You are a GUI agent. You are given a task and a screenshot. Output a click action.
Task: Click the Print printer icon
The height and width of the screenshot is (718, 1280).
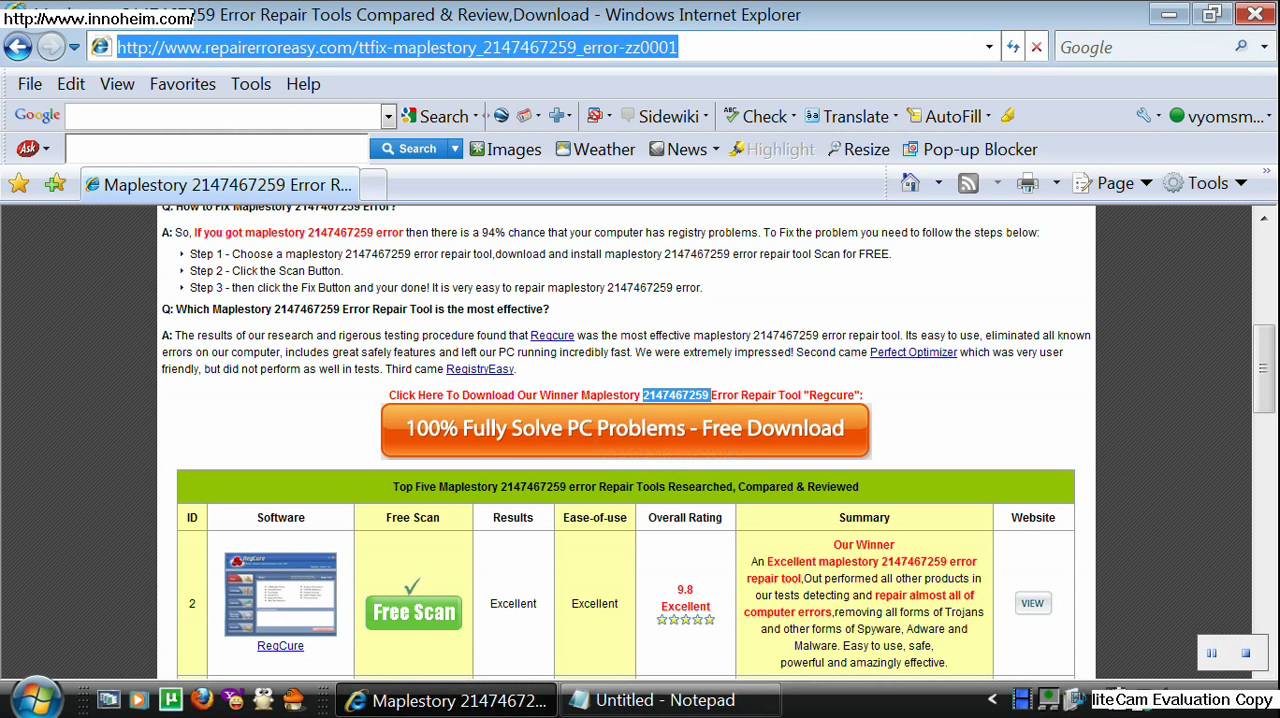tap(1027, 183)
